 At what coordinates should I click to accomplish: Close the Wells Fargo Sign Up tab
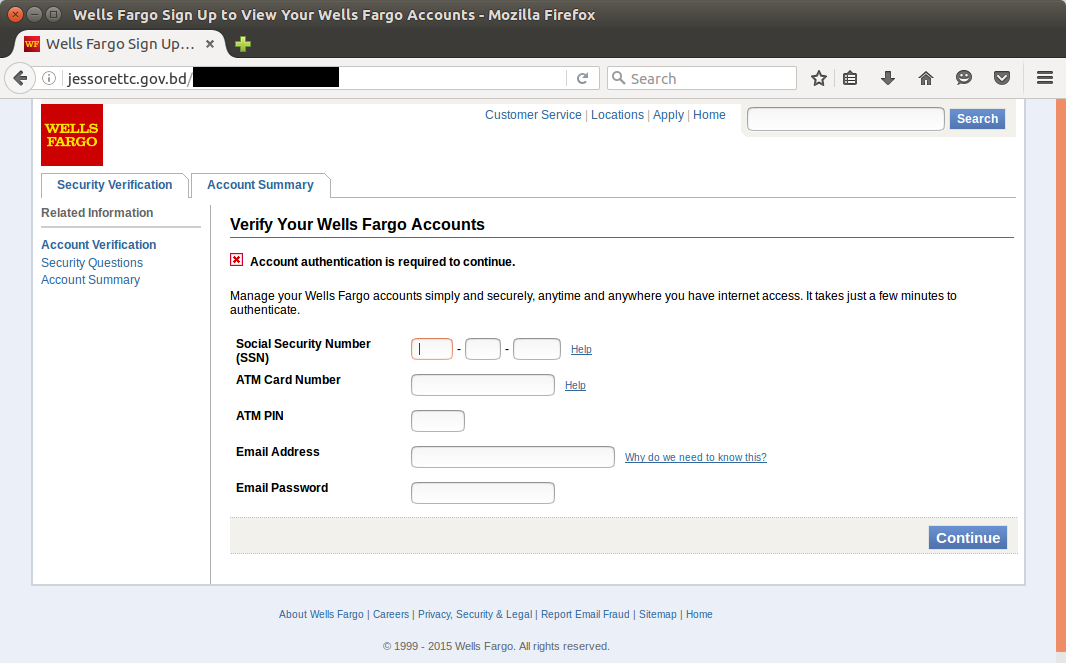click(x=210, y=44)
